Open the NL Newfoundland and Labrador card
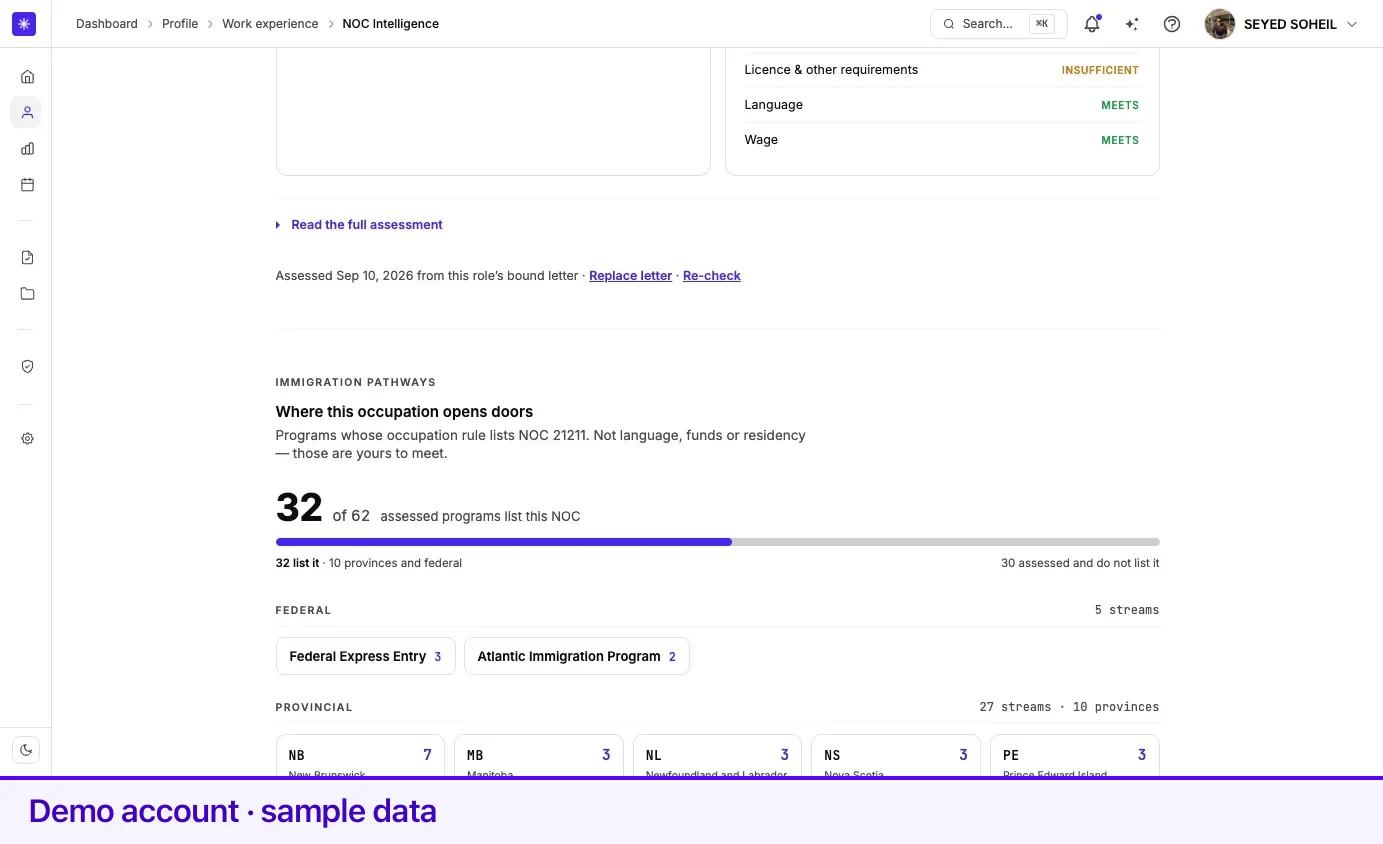Screen dimensions: 1383x844 [717, 757]
